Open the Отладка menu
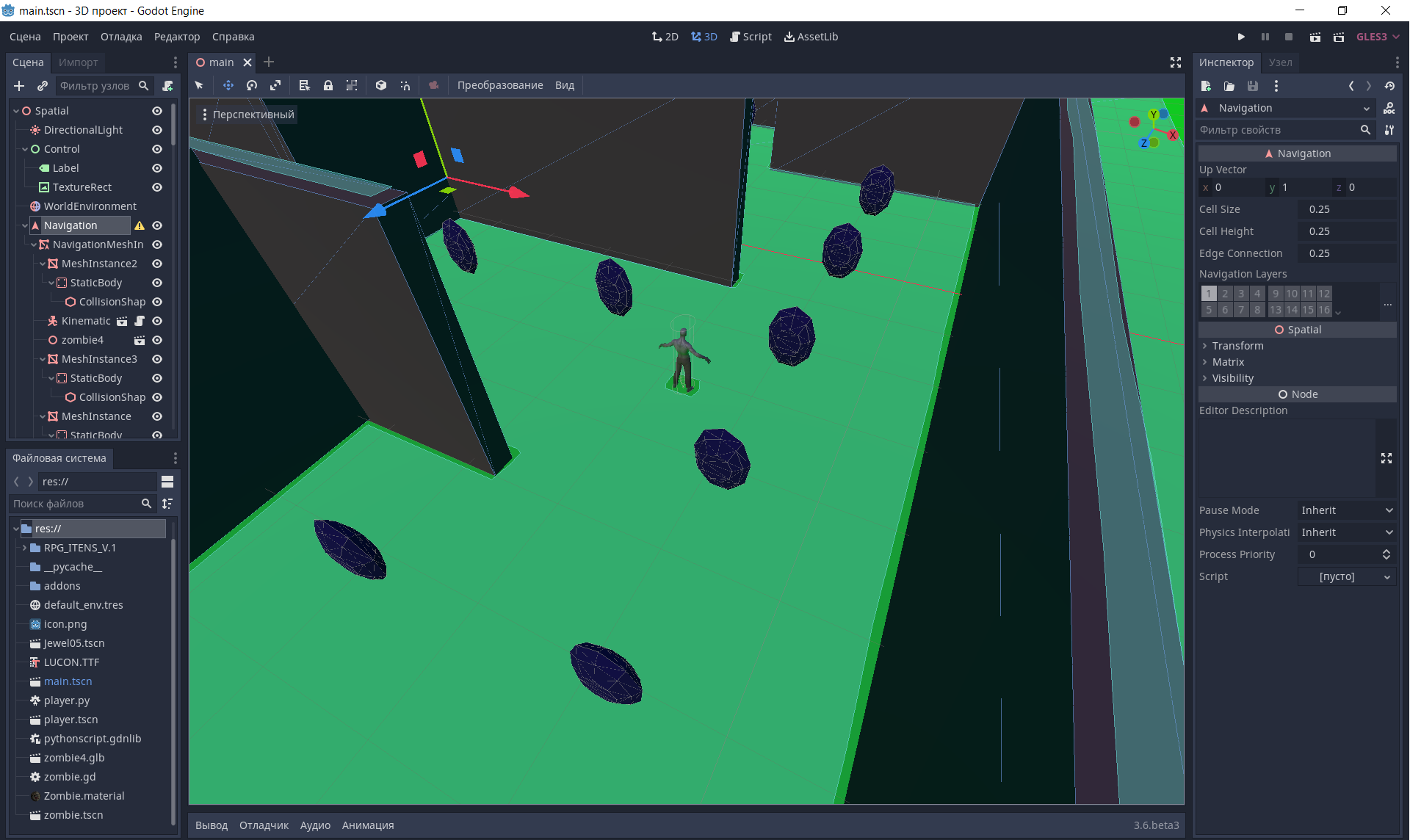 (121, 37)
